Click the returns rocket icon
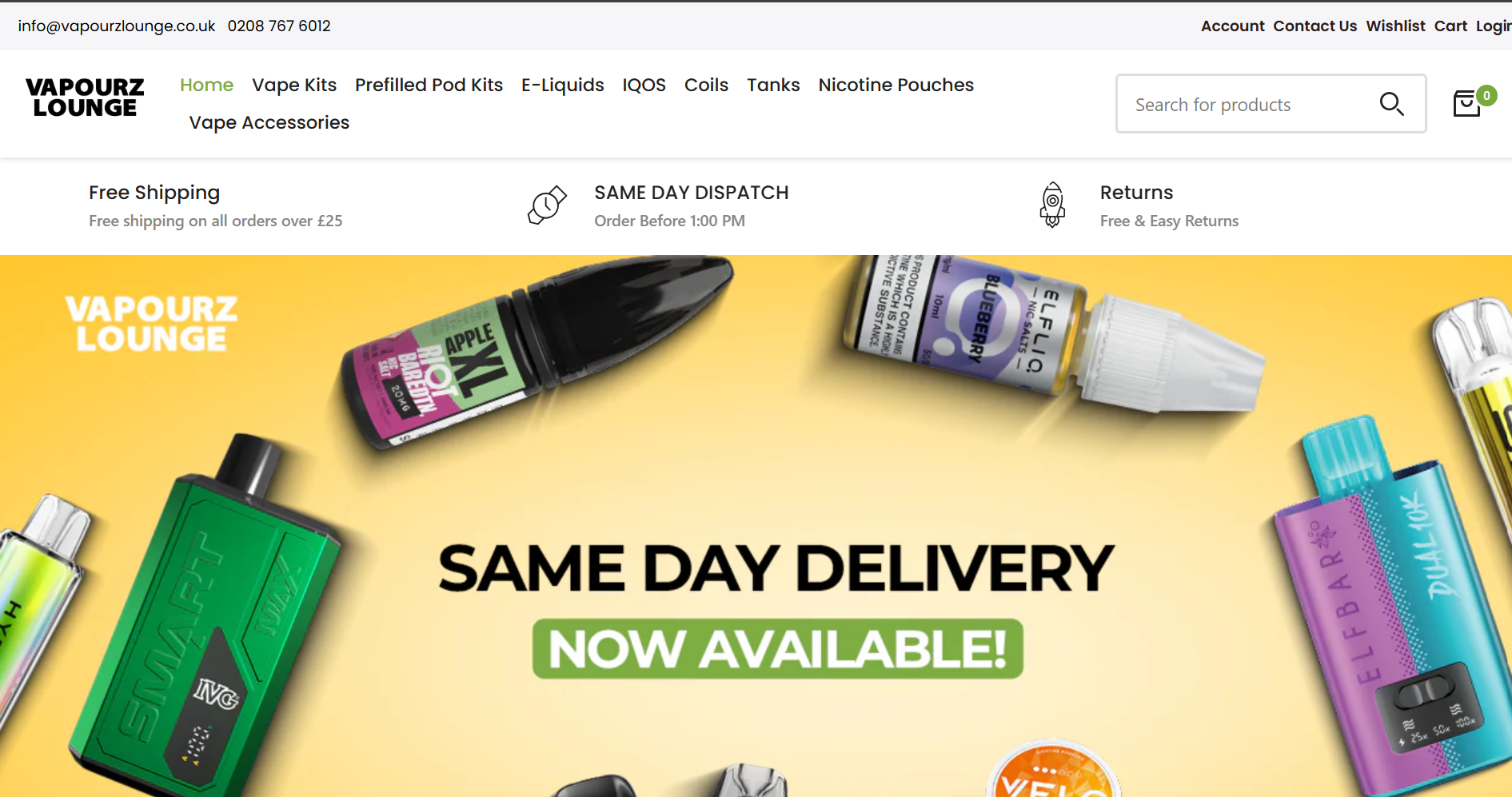1512x797 pixels. pos(1052,205)
